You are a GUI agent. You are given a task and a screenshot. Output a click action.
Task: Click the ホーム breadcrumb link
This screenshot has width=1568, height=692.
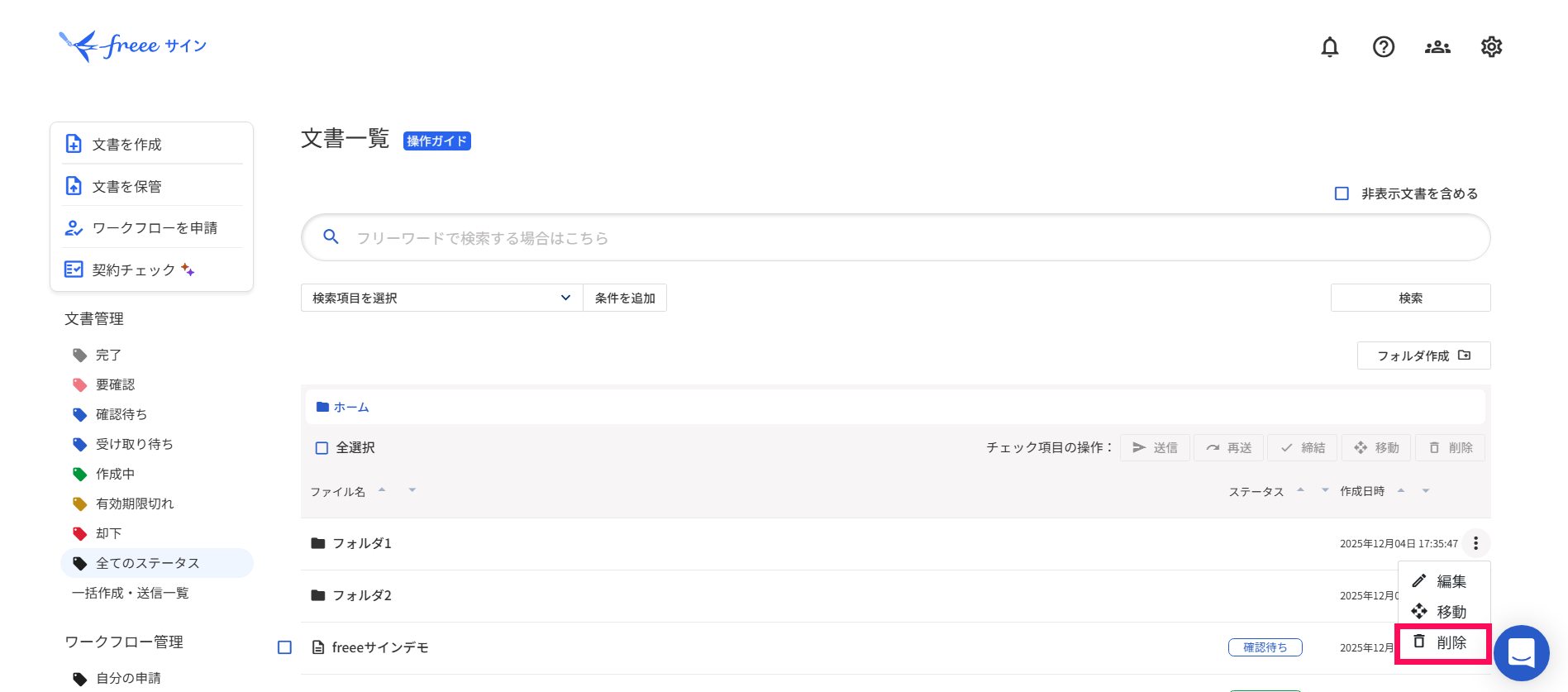point(351,407)
